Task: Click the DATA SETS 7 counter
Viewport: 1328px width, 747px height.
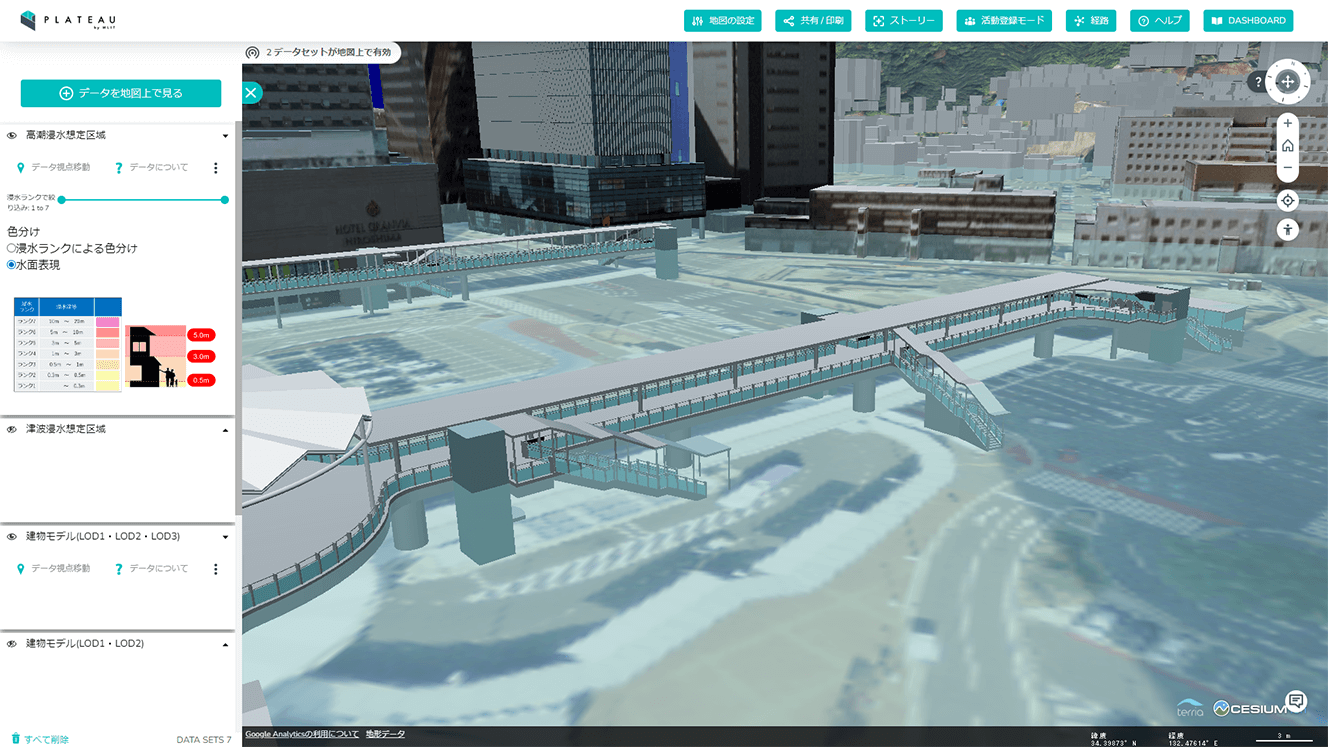Action: pos(204,740)
